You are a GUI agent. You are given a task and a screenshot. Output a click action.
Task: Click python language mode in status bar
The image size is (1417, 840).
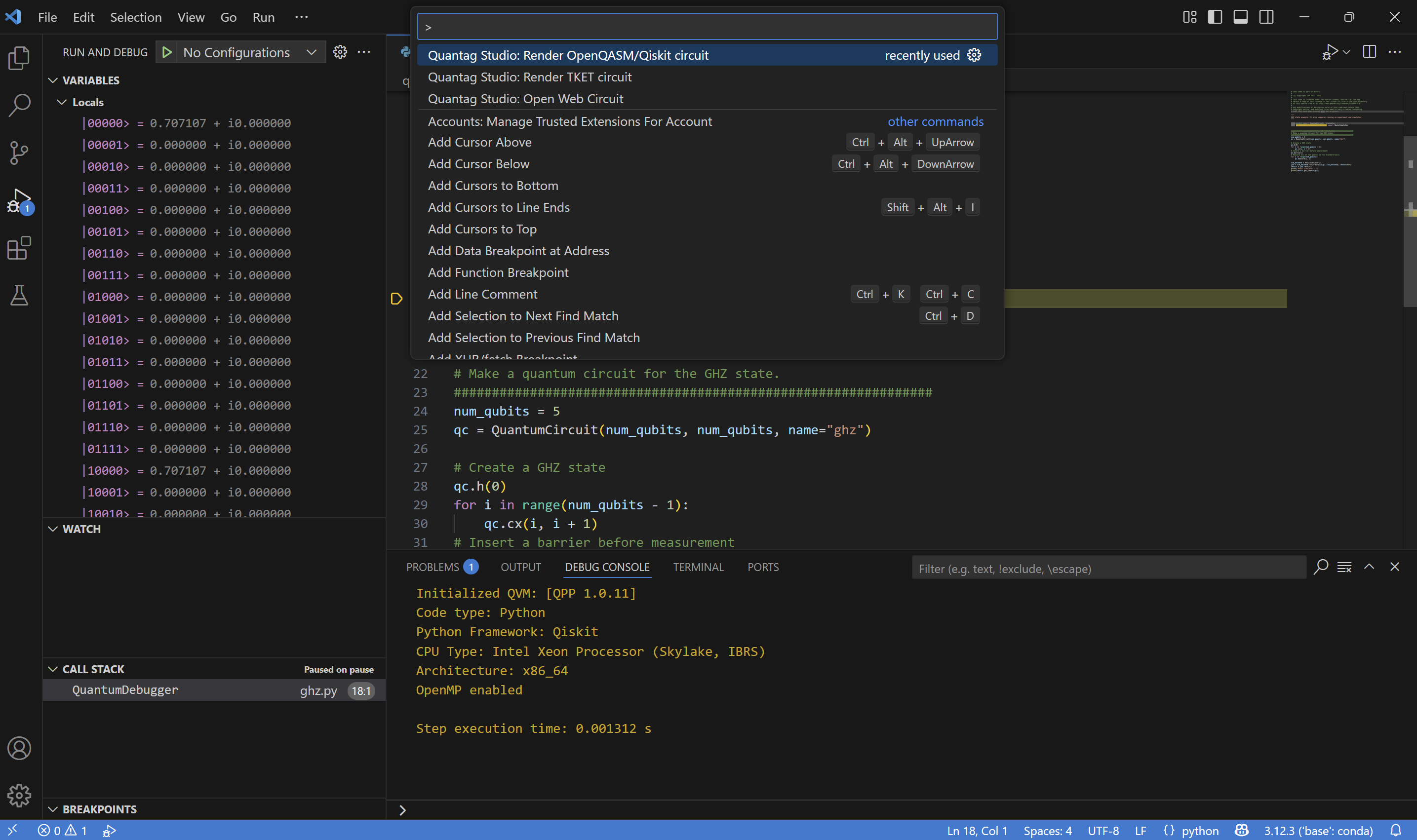[x=1200, y=831]
